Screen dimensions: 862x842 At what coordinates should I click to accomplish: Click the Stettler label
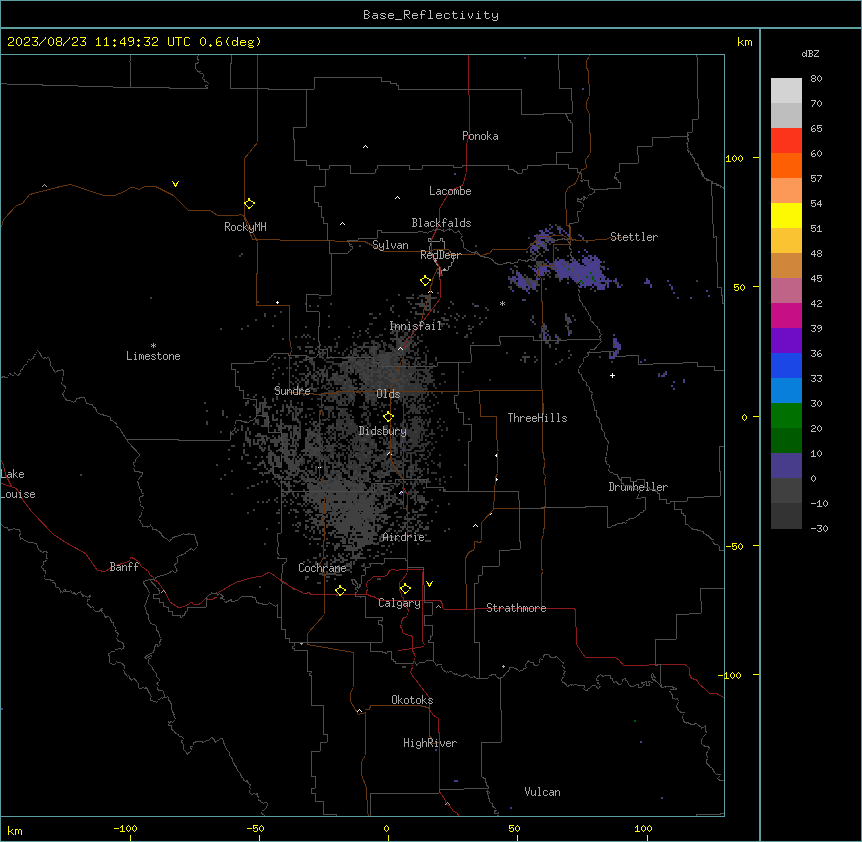point(634,237)
